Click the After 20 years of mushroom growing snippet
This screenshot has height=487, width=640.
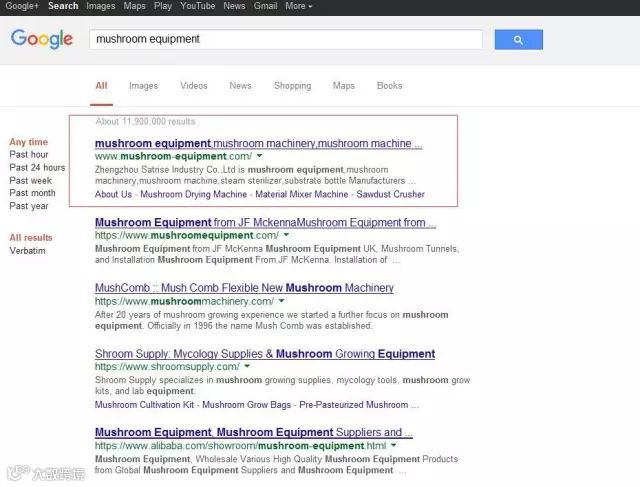tap(271, 320)
